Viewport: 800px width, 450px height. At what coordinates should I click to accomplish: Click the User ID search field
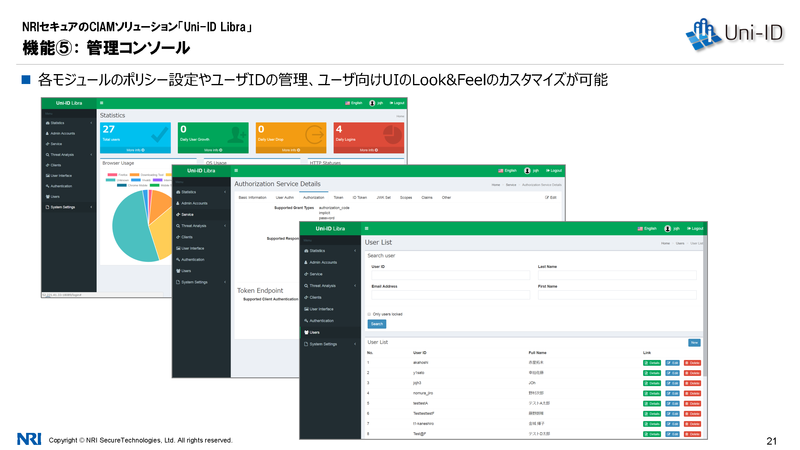pyautogui.click(x=451, y=275)
